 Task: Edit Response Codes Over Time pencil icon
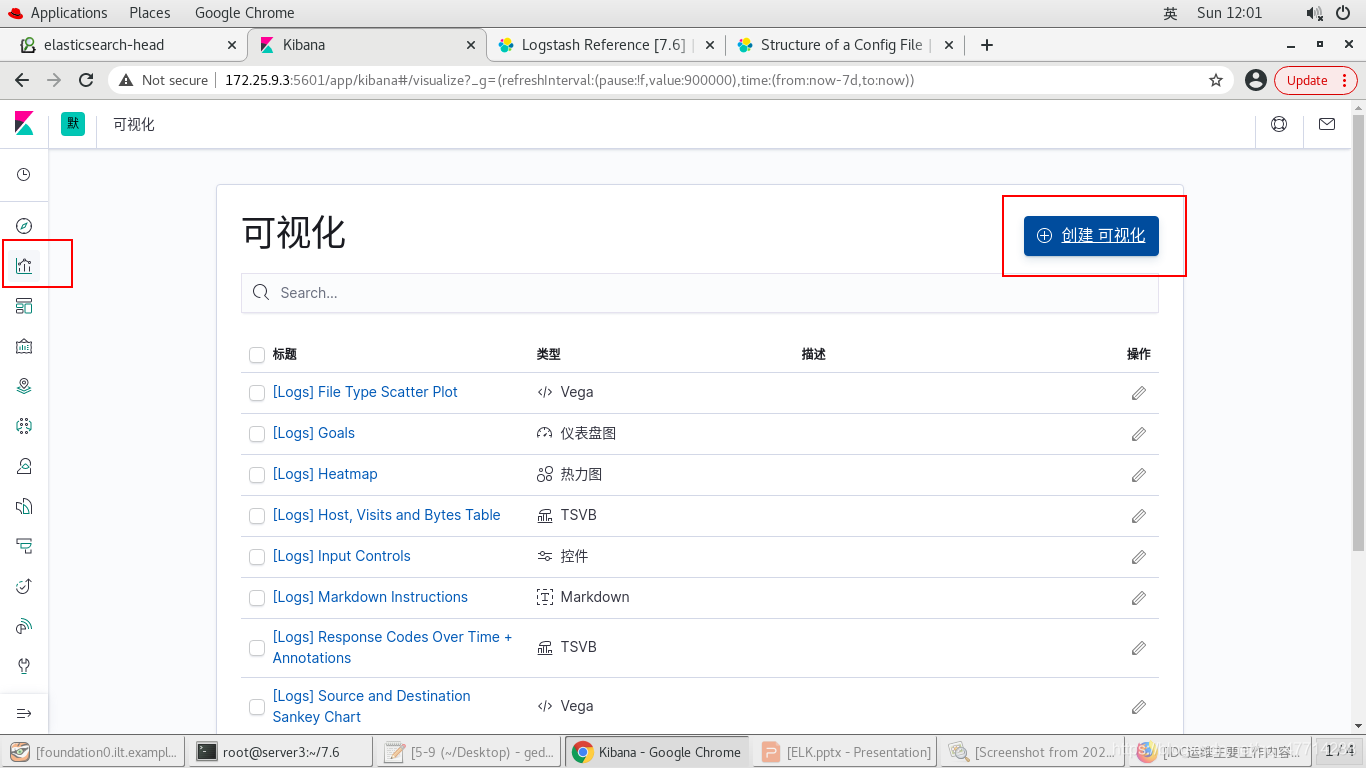pos(1138,648)
